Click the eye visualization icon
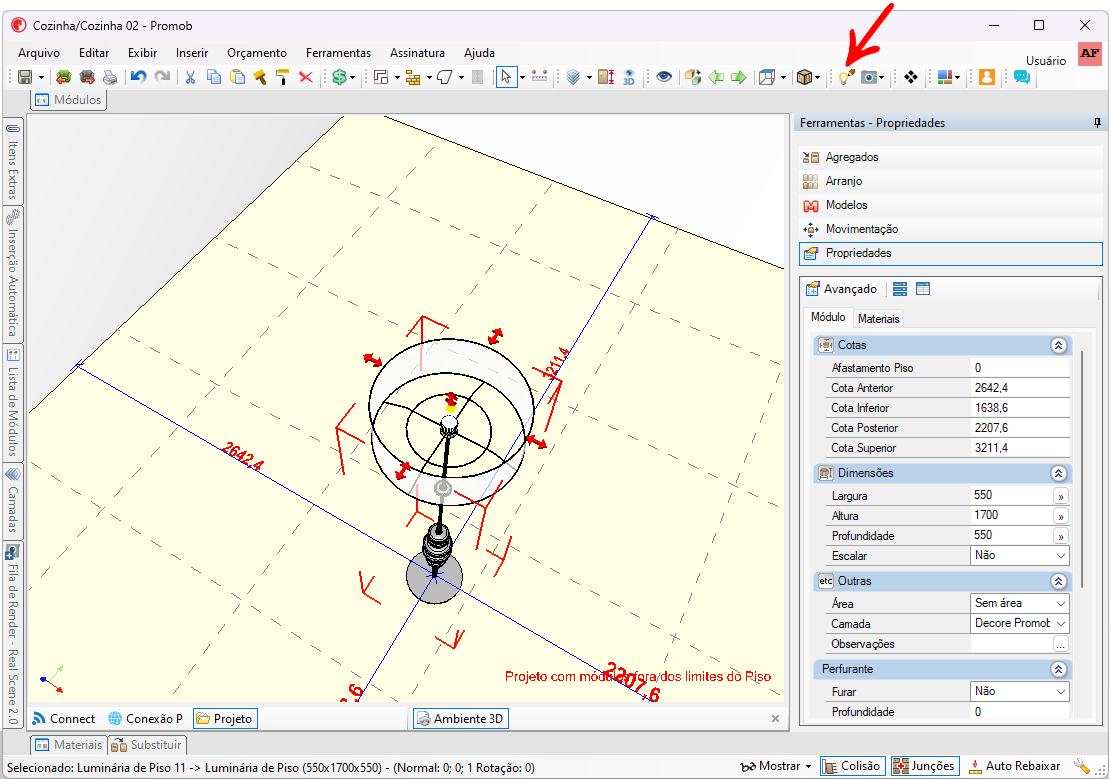Image resolution: width=1112 pixels, height=779 pixels. [664, 77]
